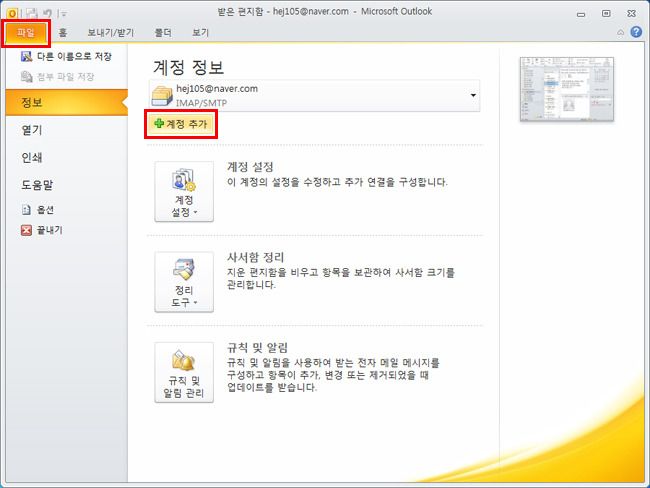Open the Help question mark icon

coord(636,32)
